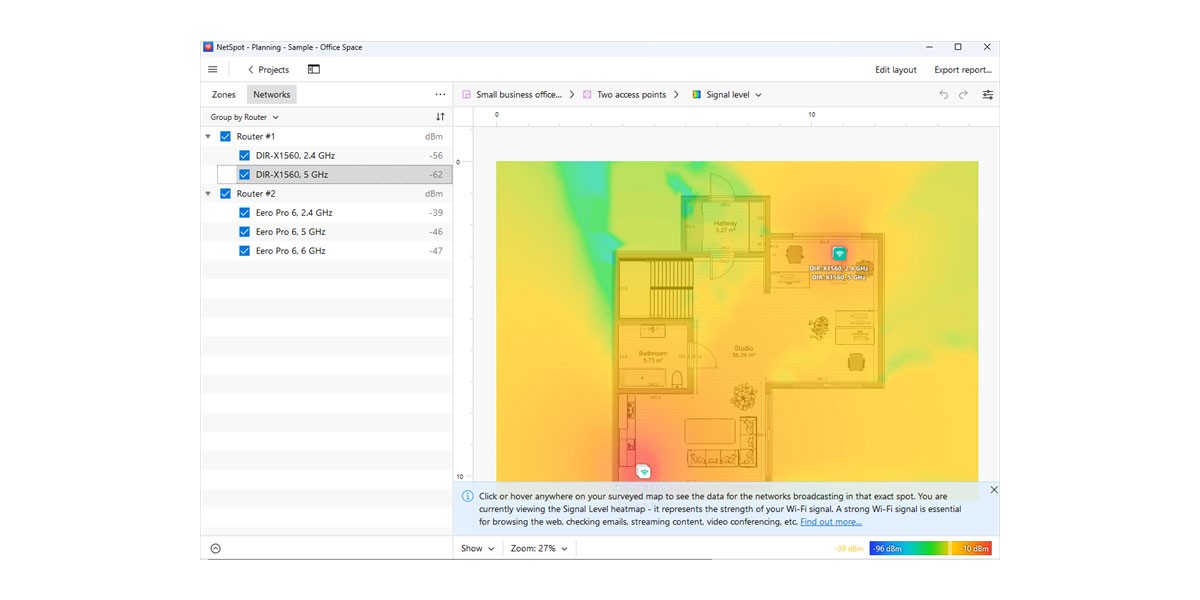Go back to Projects
1200x600 pixels.
(x=268, y=70)
